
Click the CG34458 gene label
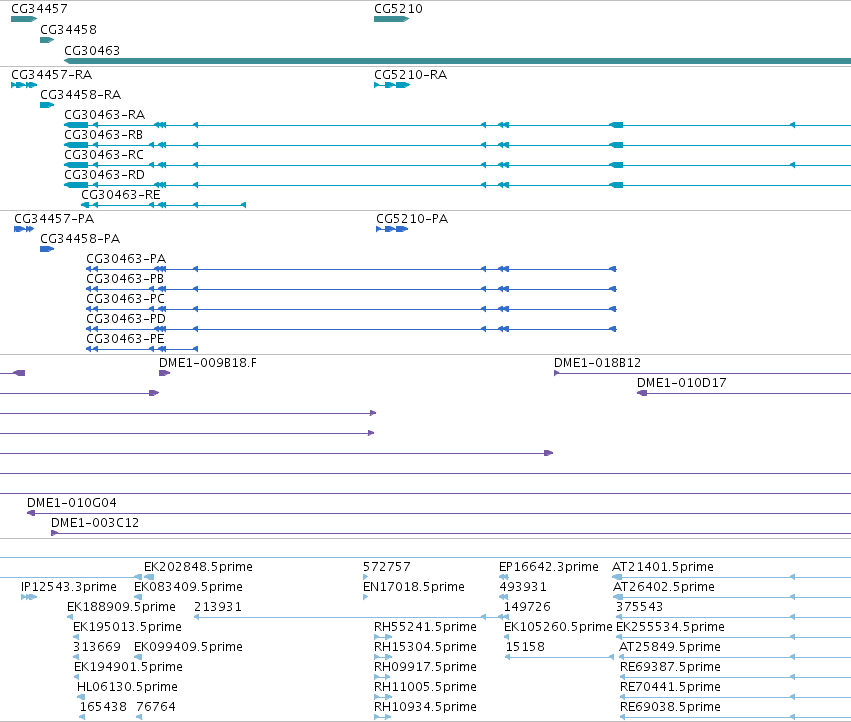68,29
